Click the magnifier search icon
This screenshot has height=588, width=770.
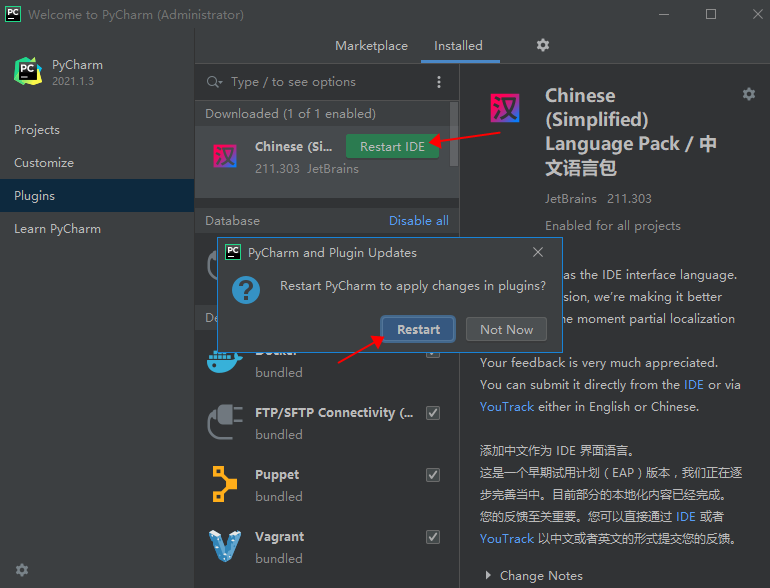click(214, 82)
